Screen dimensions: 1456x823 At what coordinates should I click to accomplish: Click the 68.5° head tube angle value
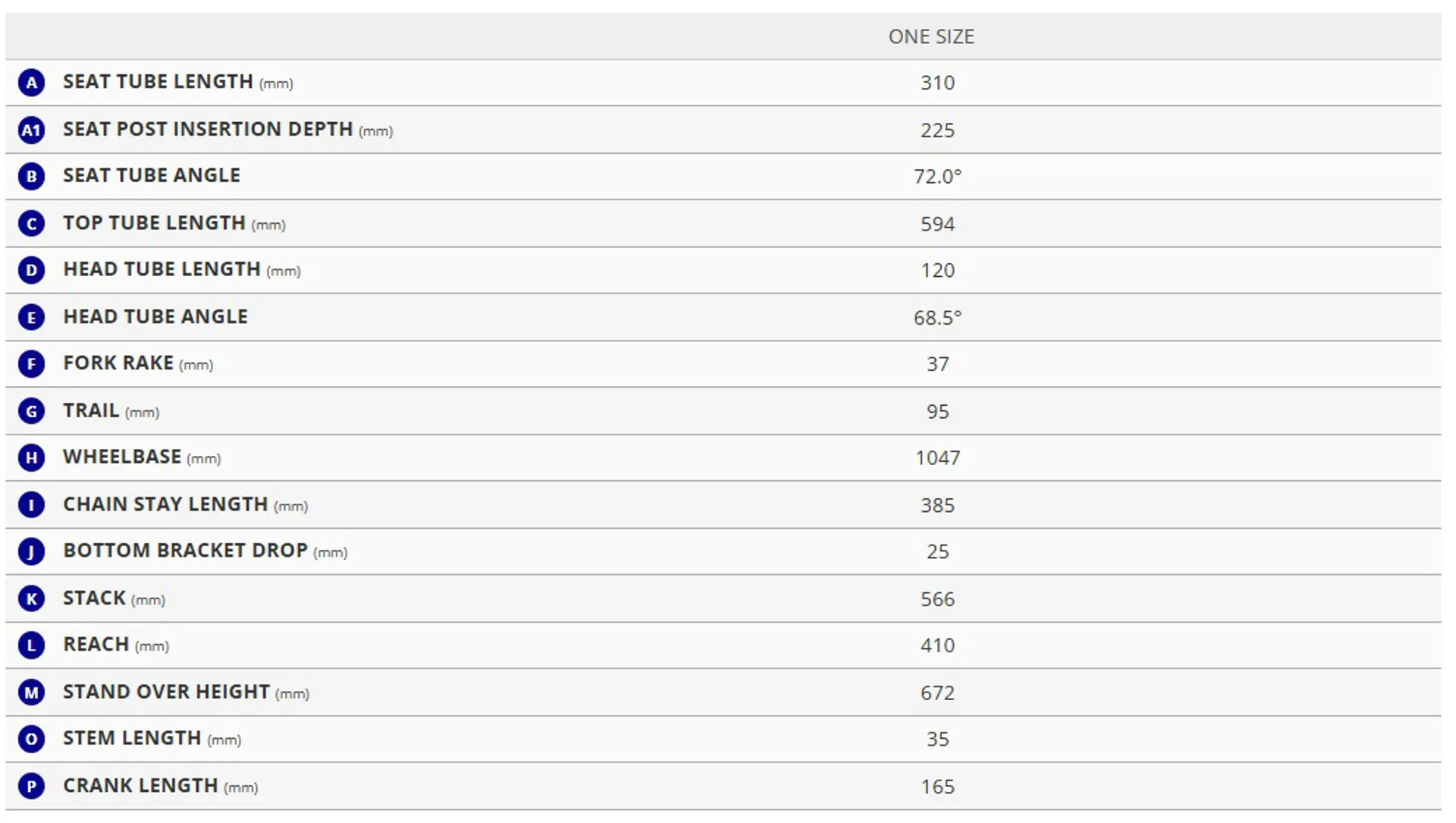coord(937,318)
